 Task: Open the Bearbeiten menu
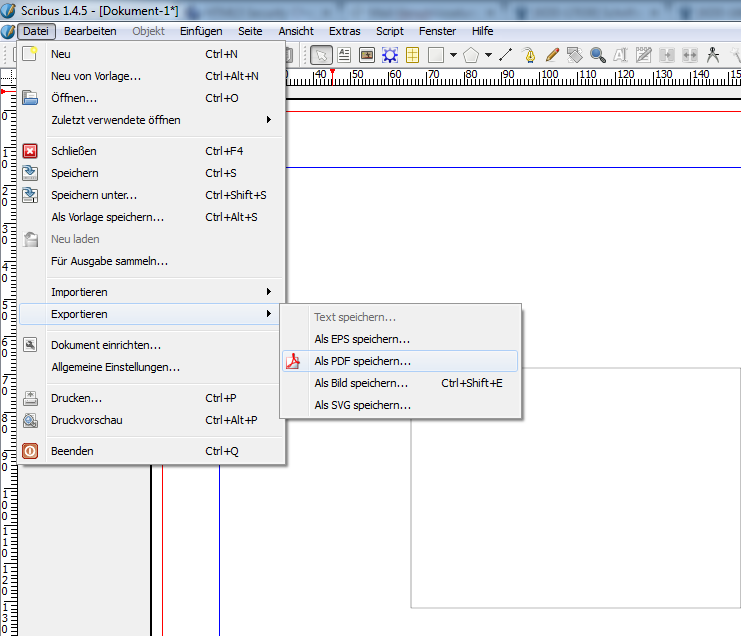tap(90, 31)
